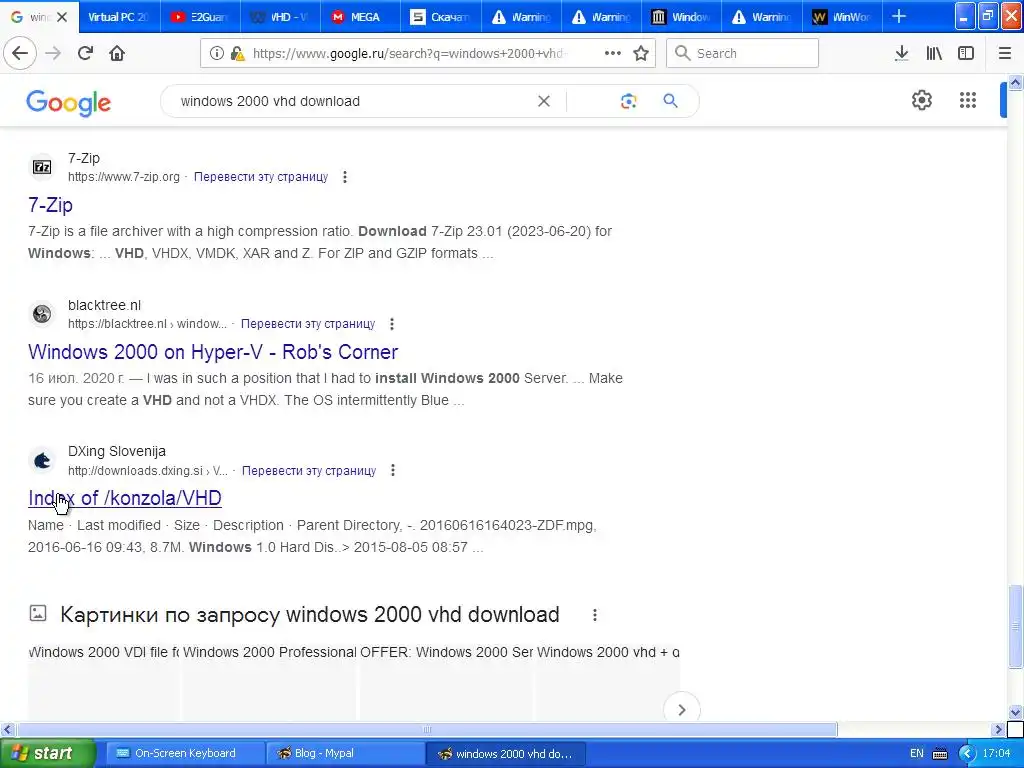Image resolution: width=1024 pixels, height=768 pixels.
Task: Switch to the Скачать tab
Action: [x=440, y=17]
